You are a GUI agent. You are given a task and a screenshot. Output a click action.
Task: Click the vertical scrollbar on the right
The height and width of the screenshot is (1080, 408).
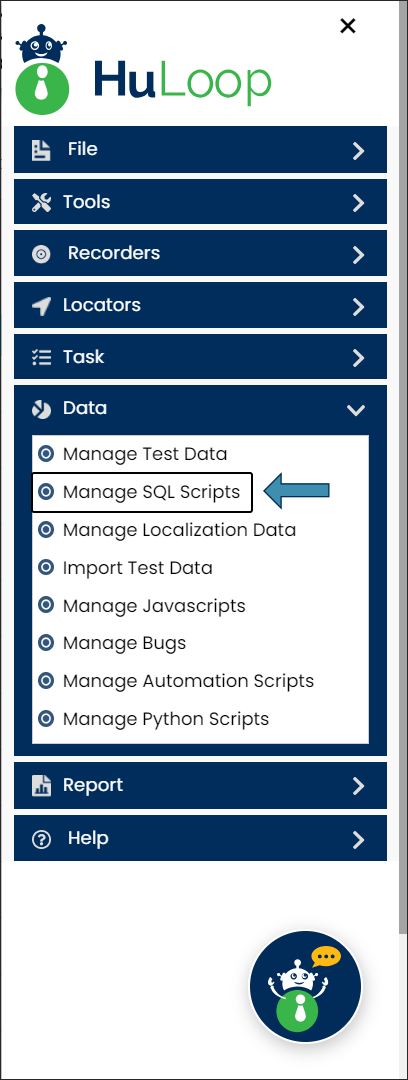pyautogui.click(x=403, y=468)
